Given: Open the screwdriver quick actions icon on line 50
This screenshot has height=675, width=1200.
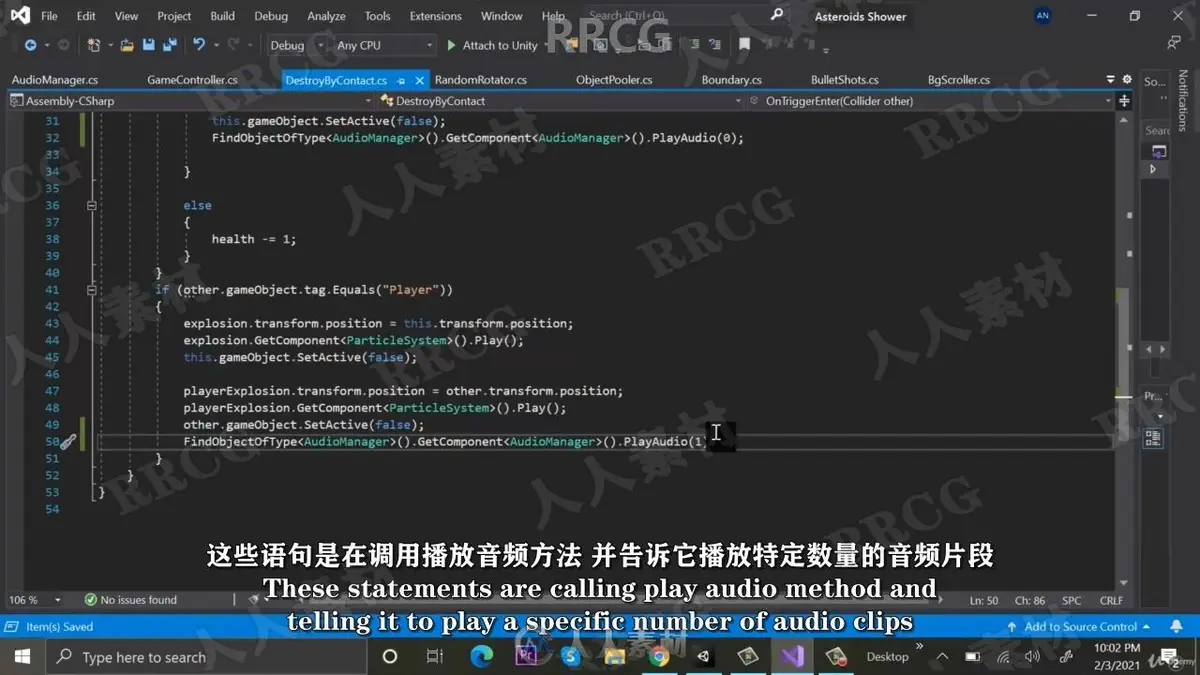Looking at the screenshot, I should [67, 441].
